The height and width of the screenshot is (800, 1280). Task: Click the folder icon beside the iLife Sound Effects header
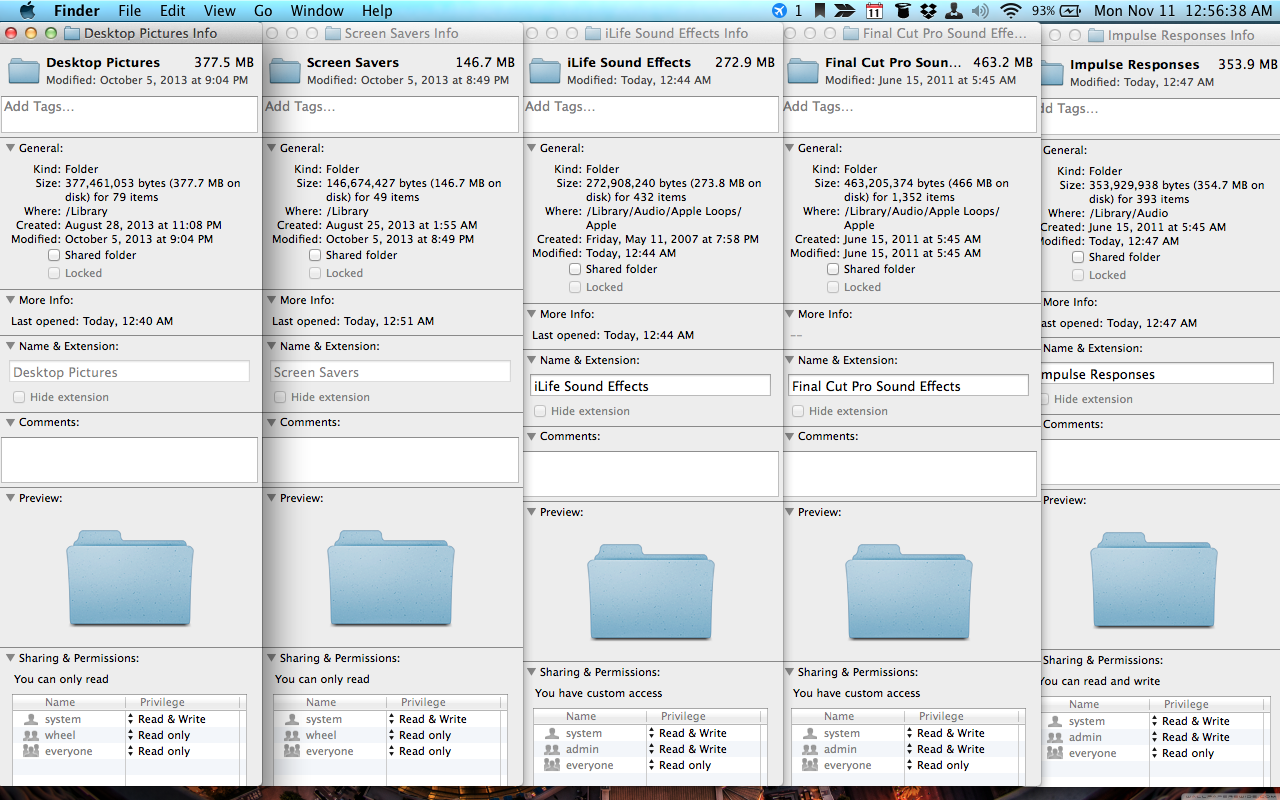coord(545,70)
